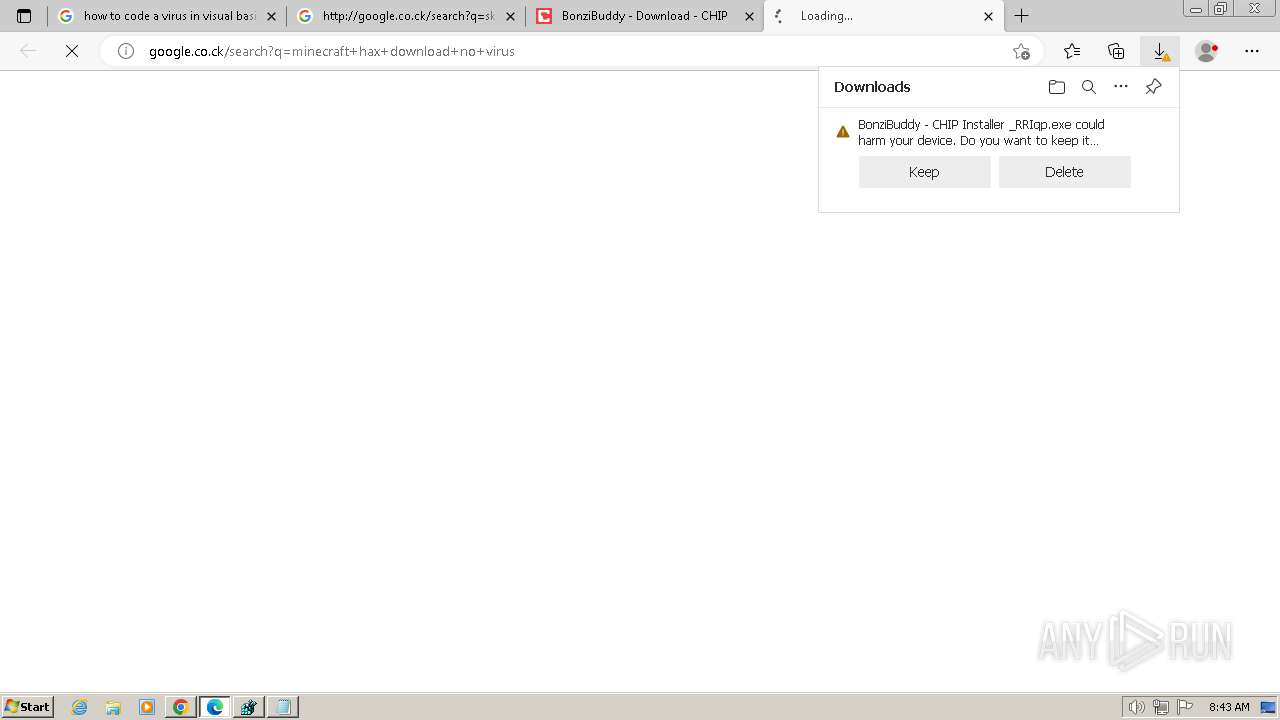The image size is (1280, 720).
Task: Stop loading the page
Action: (72, 51)
